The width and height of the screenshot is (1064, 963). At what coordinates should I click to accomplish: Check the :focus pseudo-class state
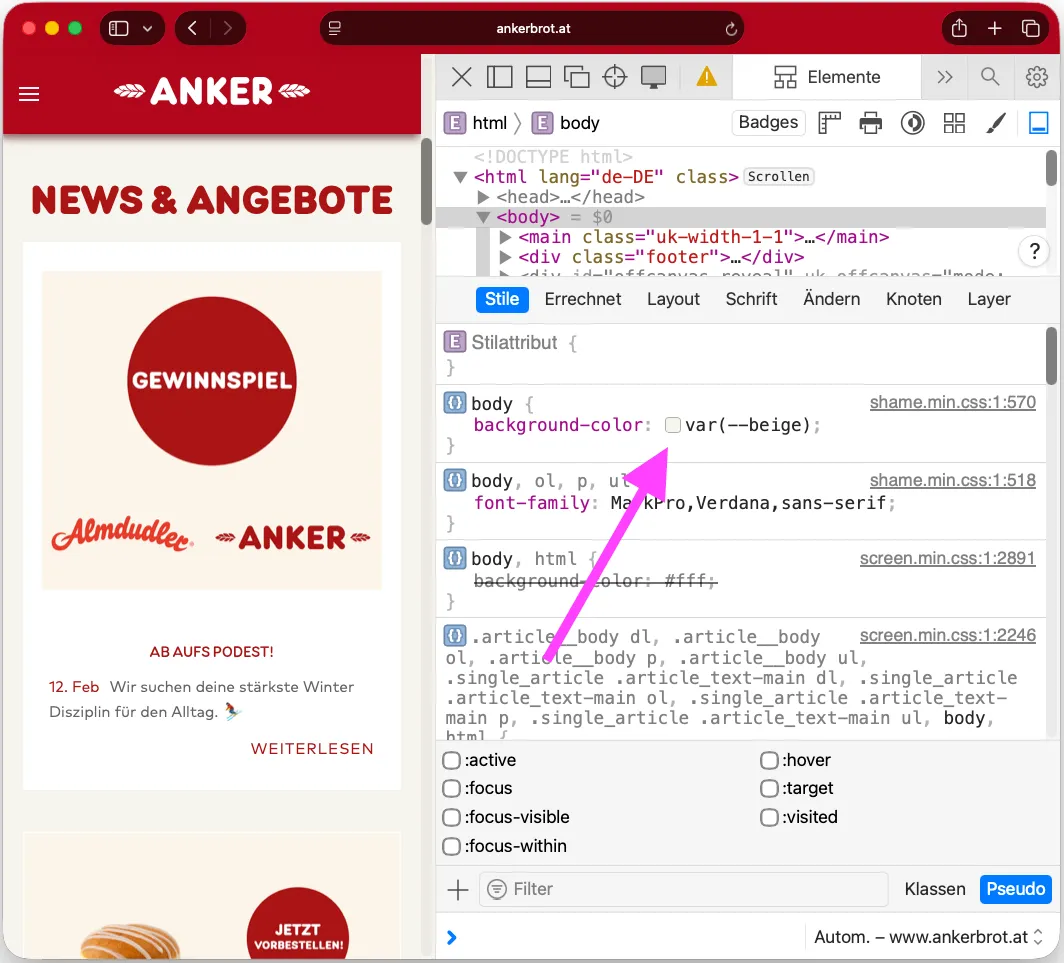pyautogui.click(x=451, y=788)
